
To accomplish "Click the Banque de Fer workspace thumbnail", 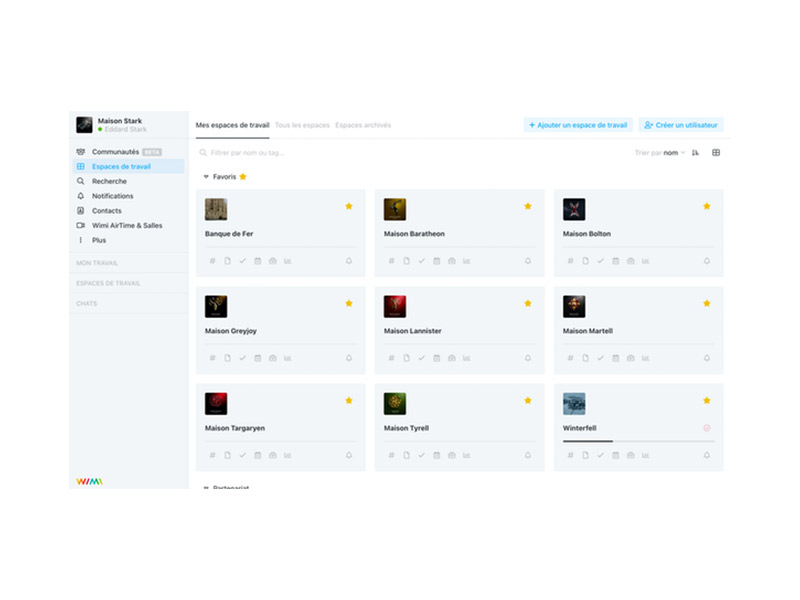I will pyautogui.click(x=216, y=209).
